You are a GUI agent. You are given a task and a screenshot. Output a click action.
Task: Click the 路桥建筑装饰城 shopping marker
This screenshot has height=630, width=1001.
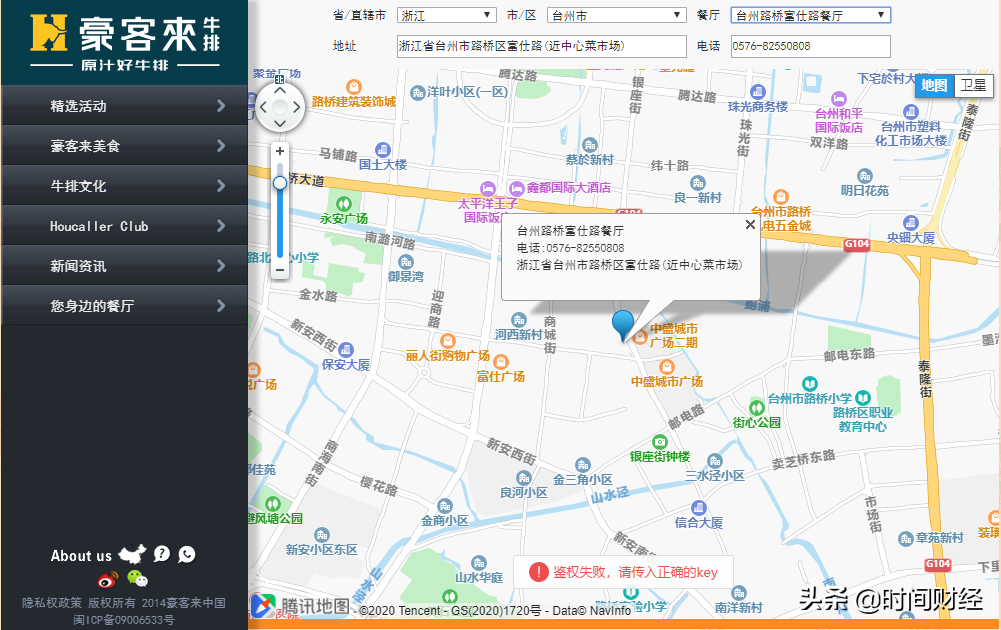coord(354,87)
